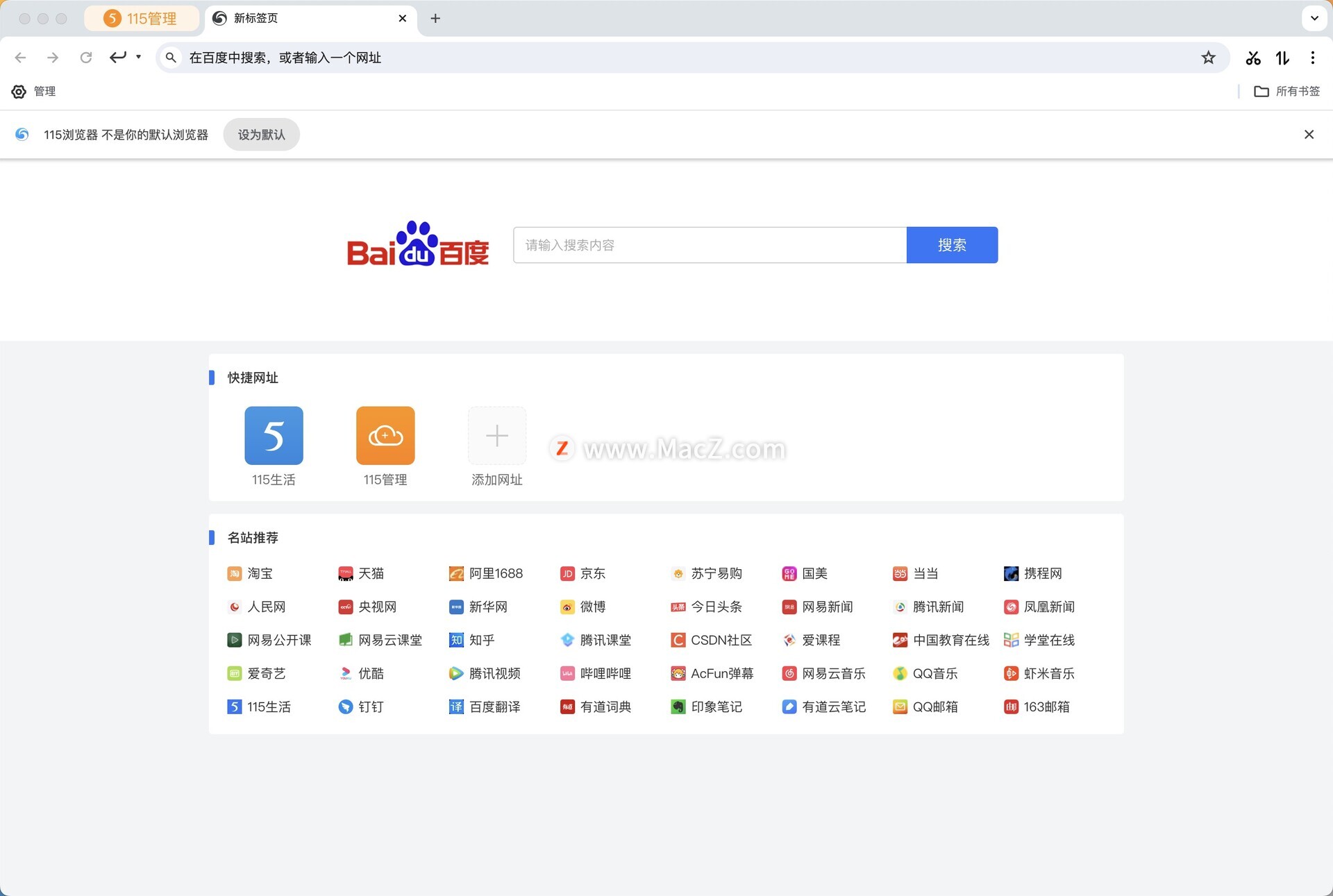Expand the tab list chevron at window top
Image resolution: width=1333 pixels, height=896 pixels.
pyautogui.click(x=1314, y=18)
